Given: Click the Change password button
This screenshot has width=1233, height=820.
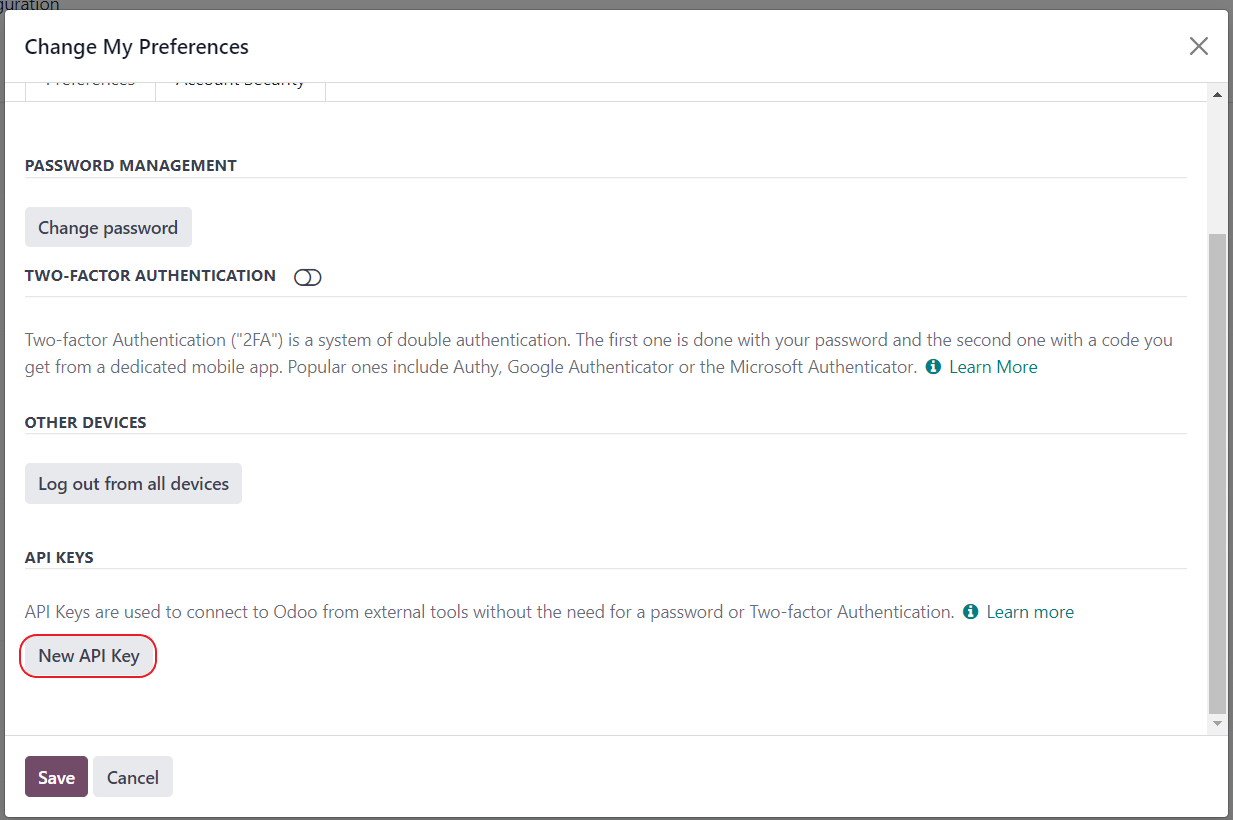Looking at the screenshot, I should [108, 228].
